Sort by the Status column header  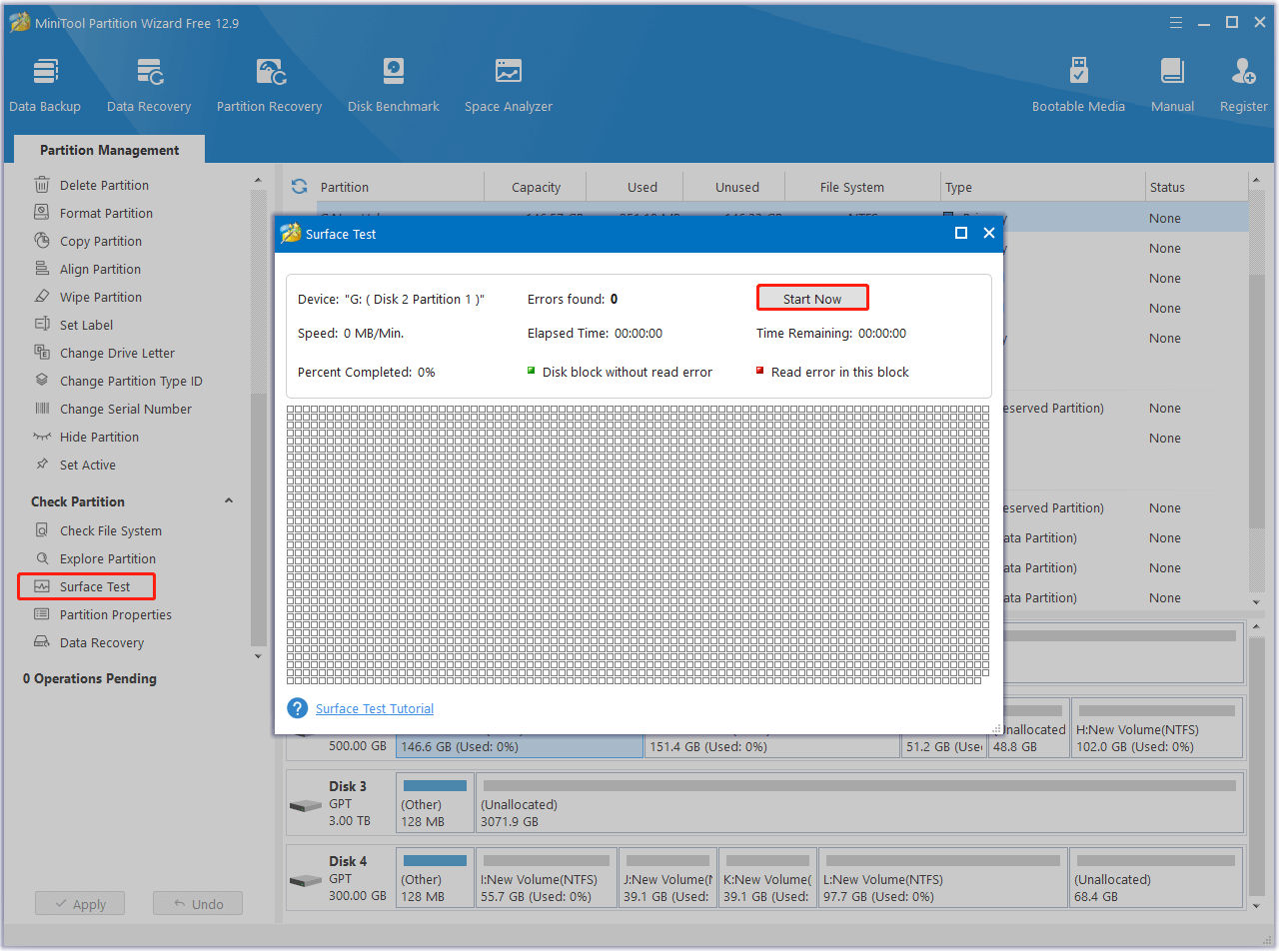click(1167, 187)
